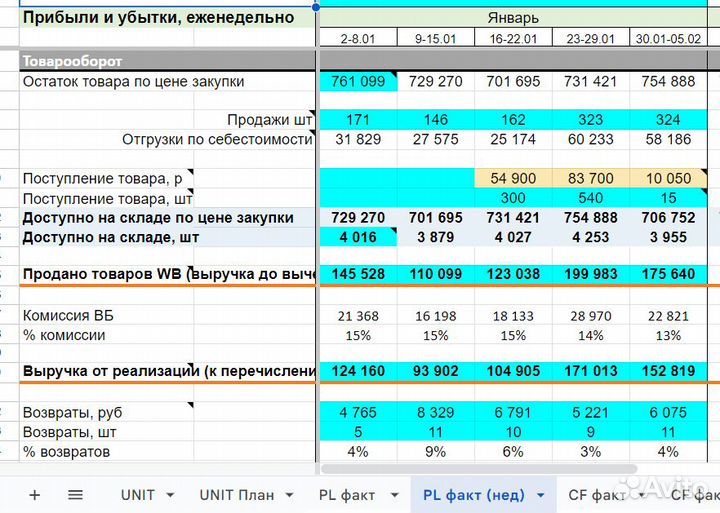Select the commission cell 28 970
The image size is (720, 513).
pos(590,316)
